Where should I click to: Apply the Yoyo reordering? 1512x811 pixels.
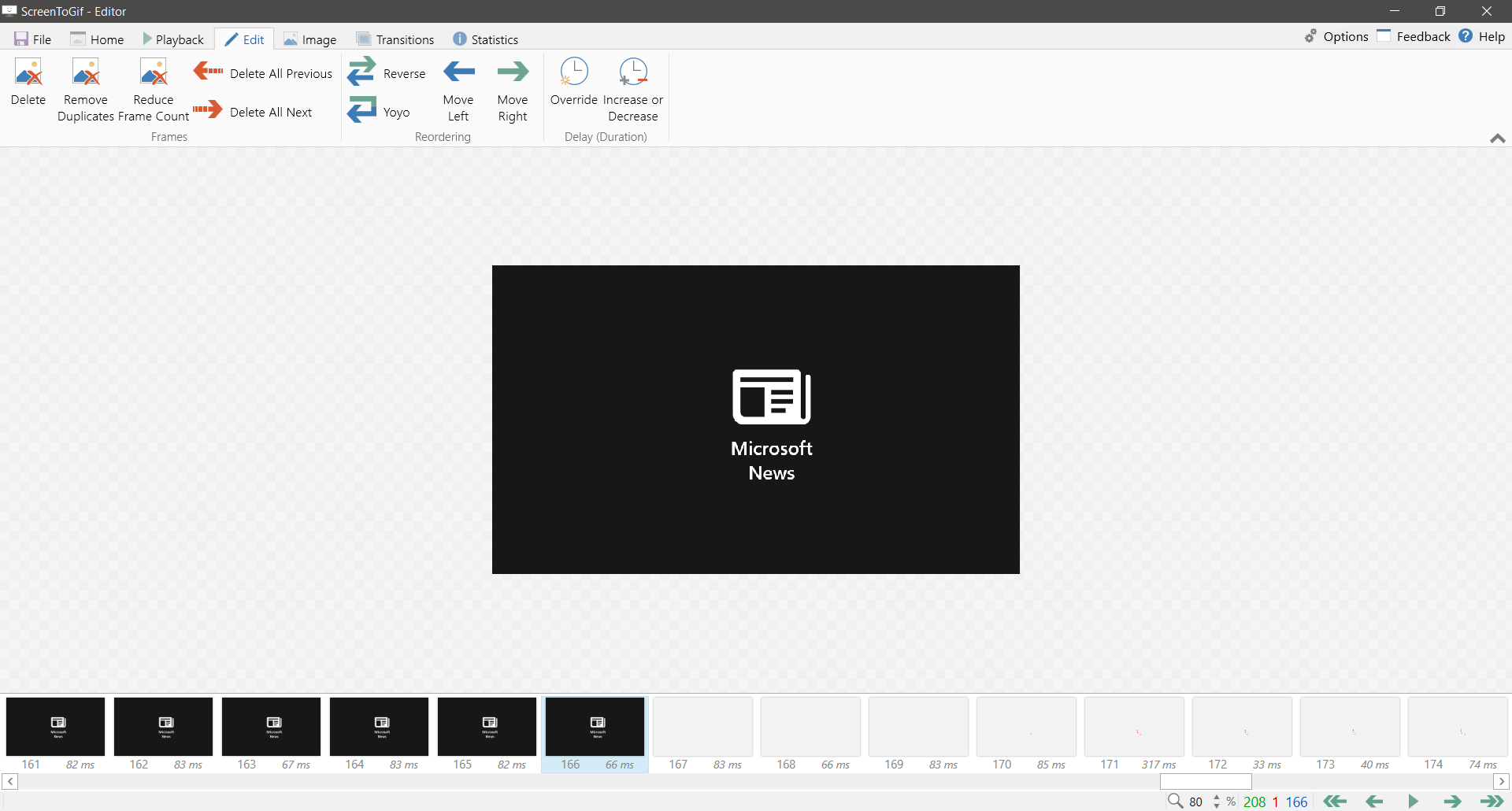coord(379,112)
